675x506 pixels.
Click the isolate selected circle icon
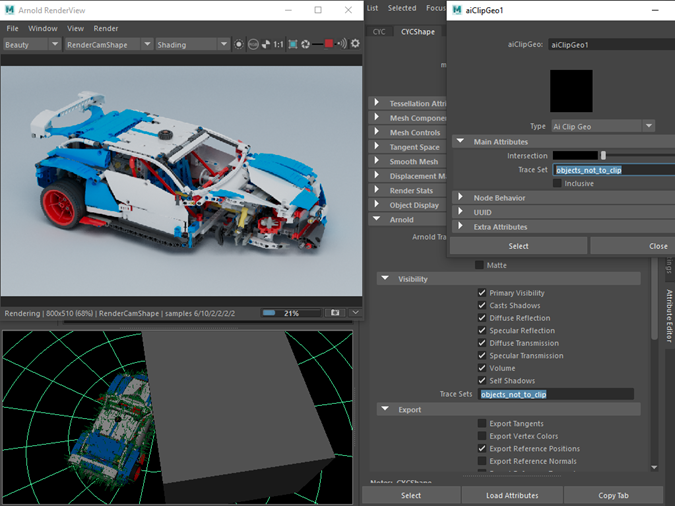238,44
